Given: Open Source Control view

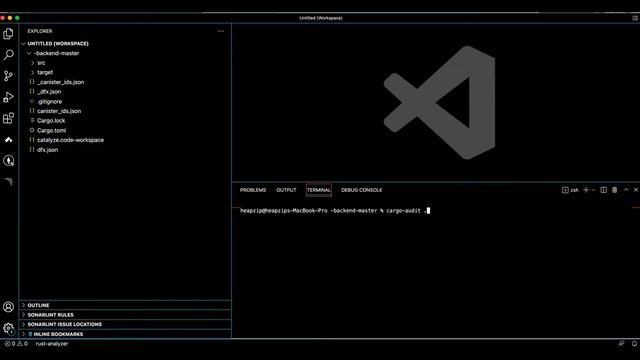Looking at the screenshot, I should pos(8,76).
